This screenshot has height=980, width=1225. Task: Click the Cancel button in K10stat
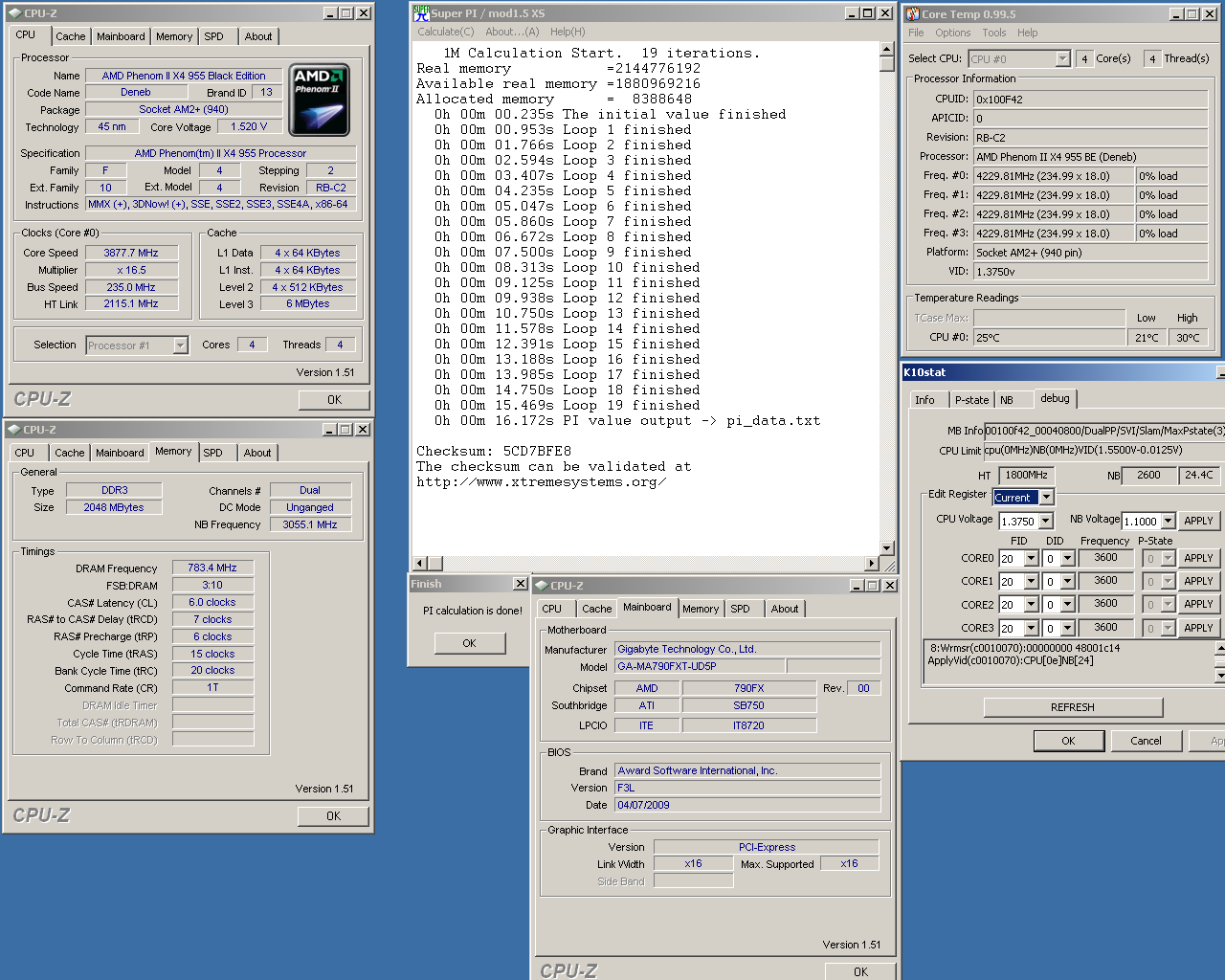click(x=1146, y=741)
